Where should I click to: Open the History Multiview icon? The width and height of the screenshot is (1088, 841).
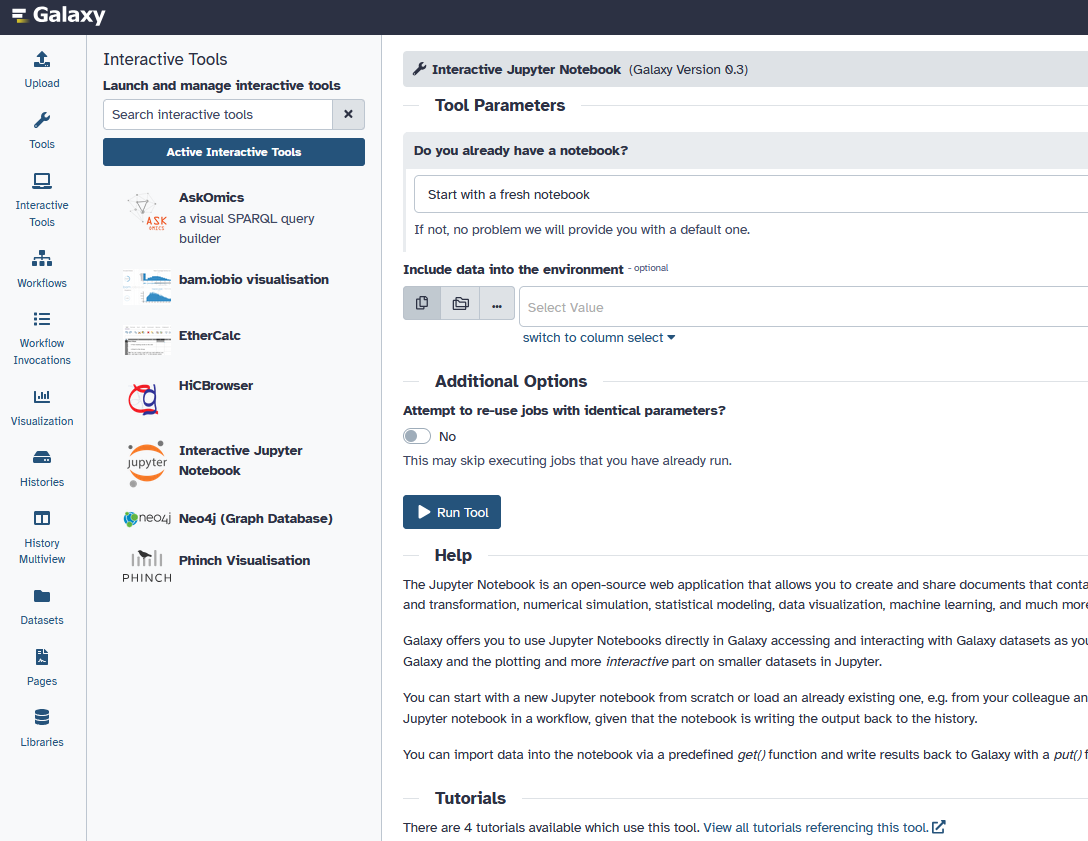point(42,520)
